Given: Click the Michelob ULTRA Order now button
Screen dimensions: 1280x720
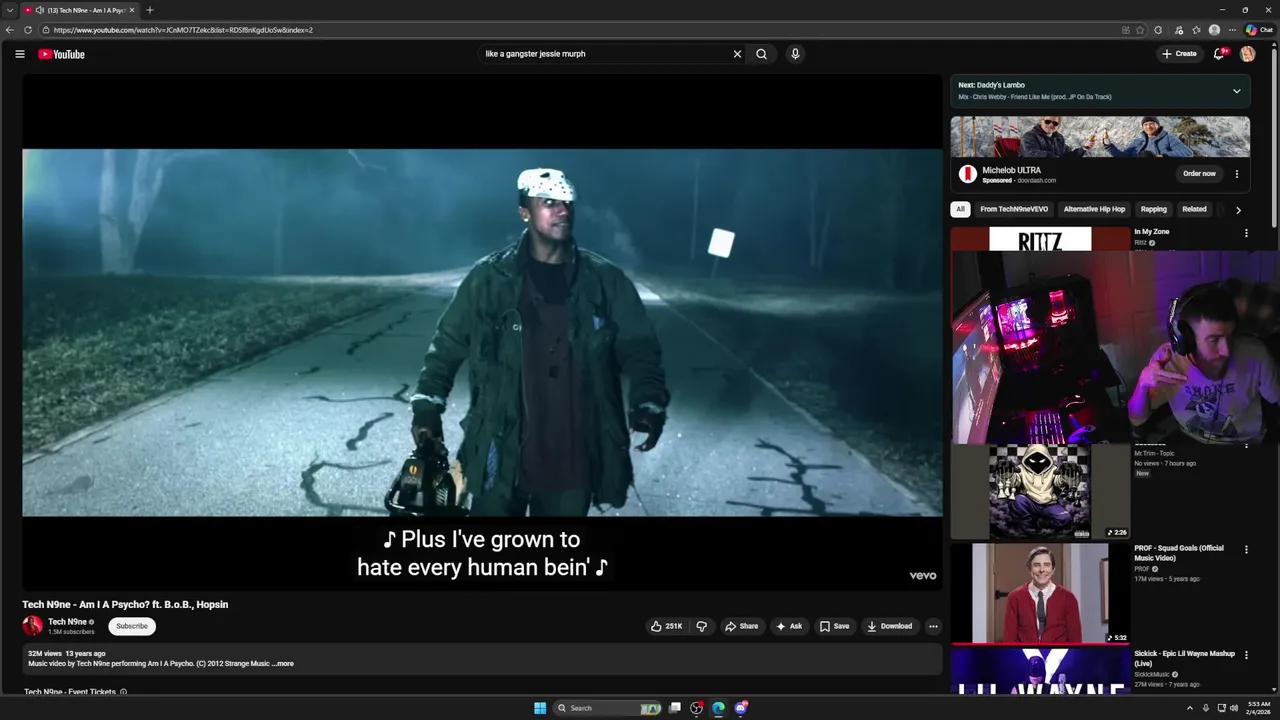Looking at the screenshot, I should pyautogui.click(x=1199, y=174).
